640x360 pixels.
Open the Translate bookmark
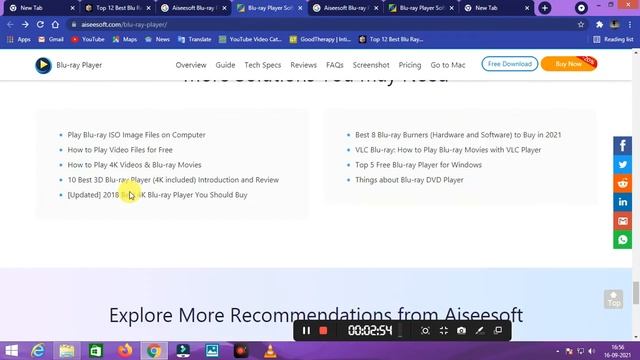pyautogui.click(x=195, y=40)
